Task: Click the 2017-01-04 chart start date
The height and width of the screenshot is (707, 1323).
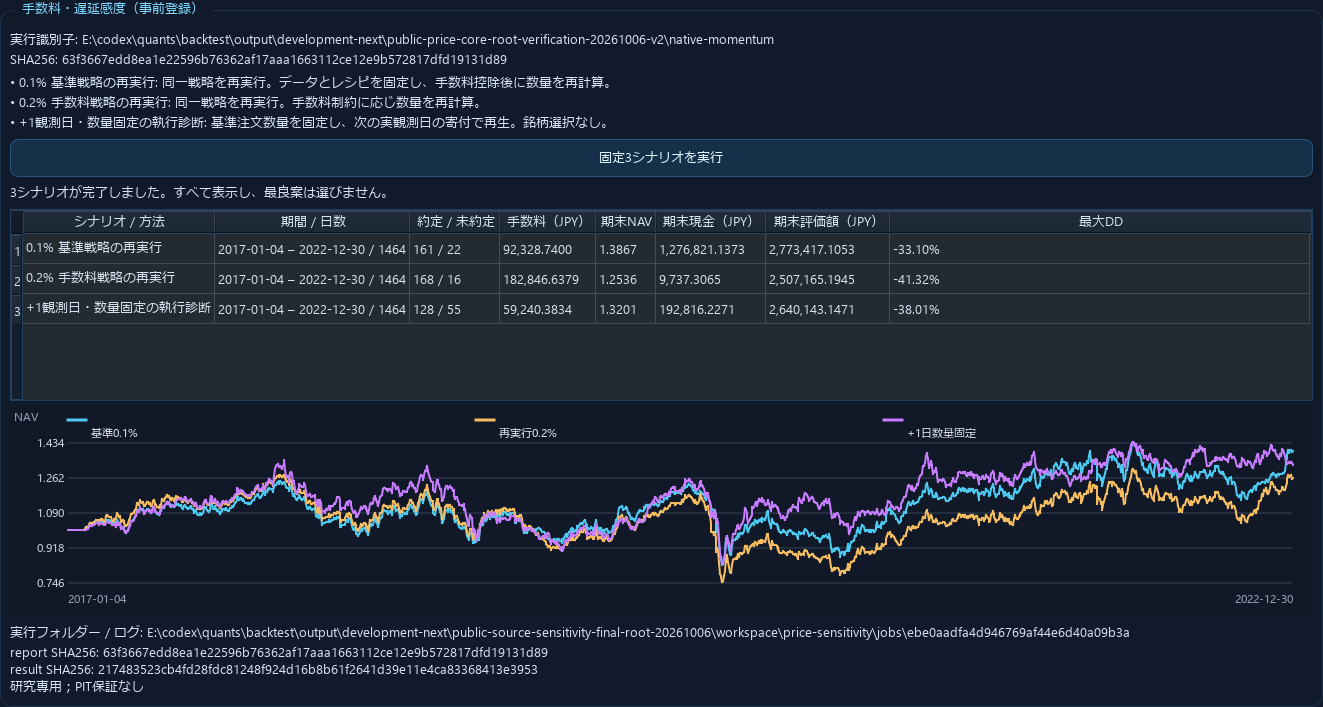Action: [97, 599]
